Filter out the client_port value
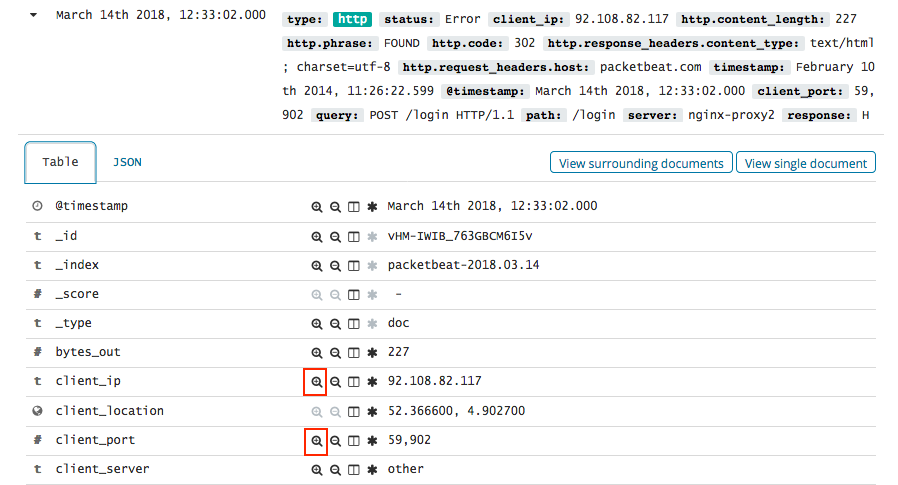 point(335,440)
